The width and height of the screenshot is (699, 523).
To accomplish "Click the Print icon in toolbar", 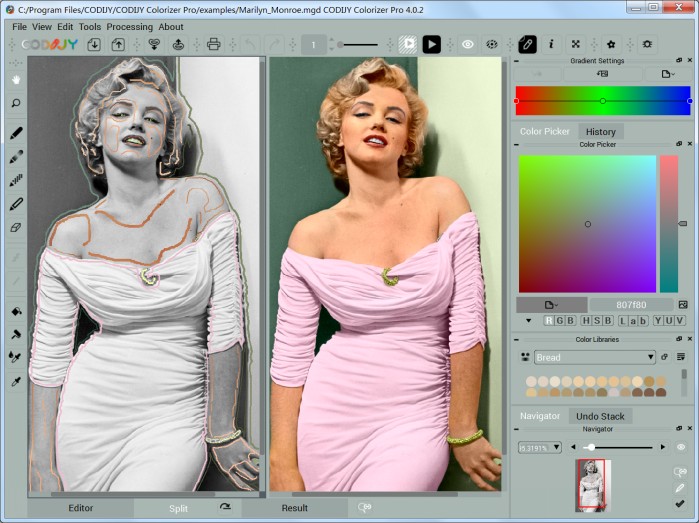I will (214, 44).
